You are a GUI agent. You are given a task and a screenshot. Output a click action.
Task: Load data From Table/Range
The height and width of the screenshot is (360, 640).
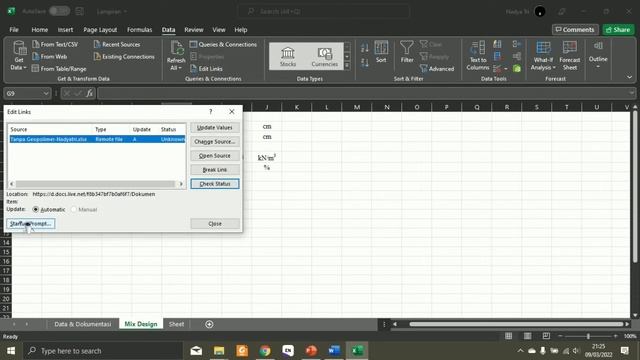59,69
